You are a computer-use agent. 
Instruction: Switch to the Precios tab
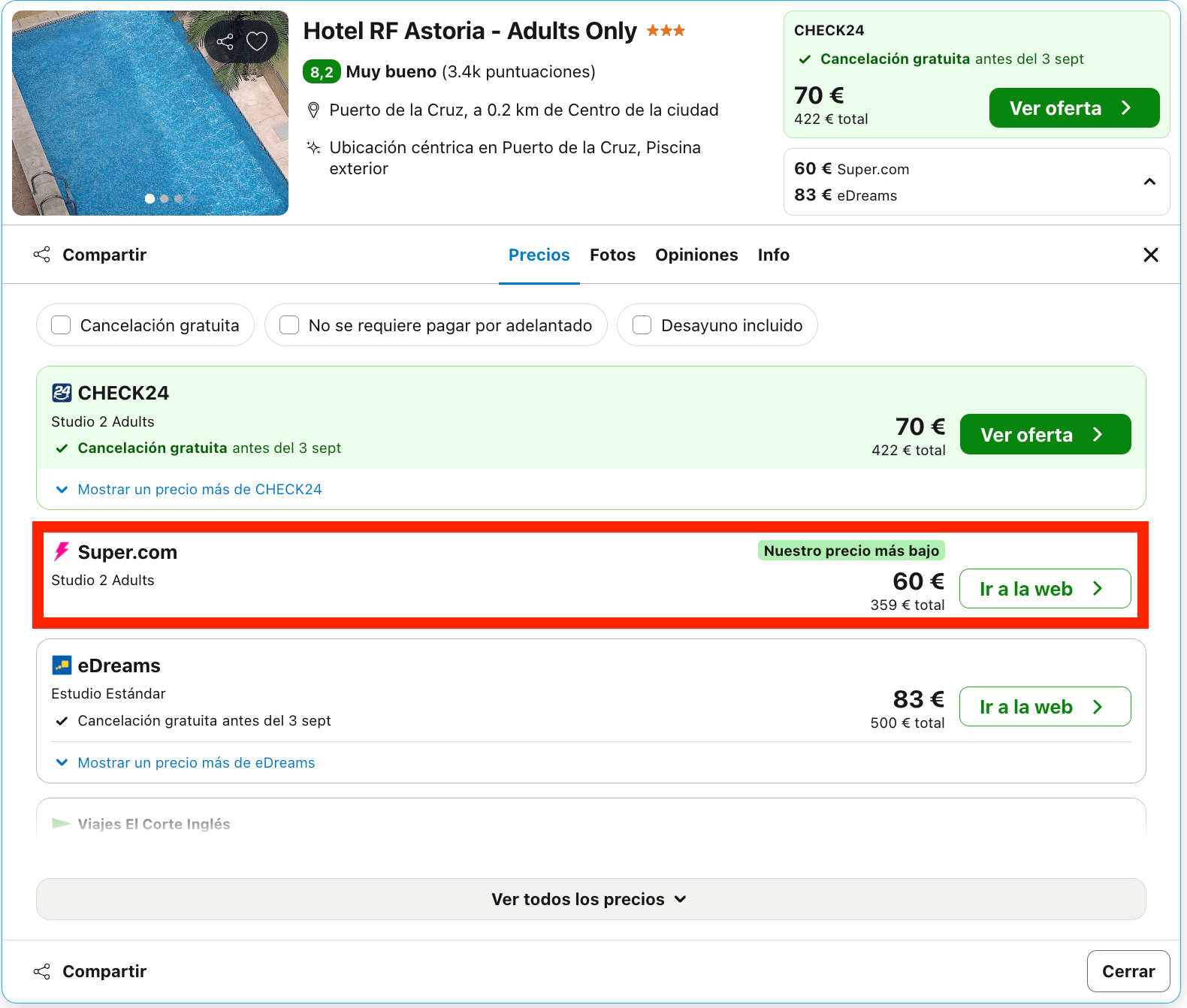[539, 255]
